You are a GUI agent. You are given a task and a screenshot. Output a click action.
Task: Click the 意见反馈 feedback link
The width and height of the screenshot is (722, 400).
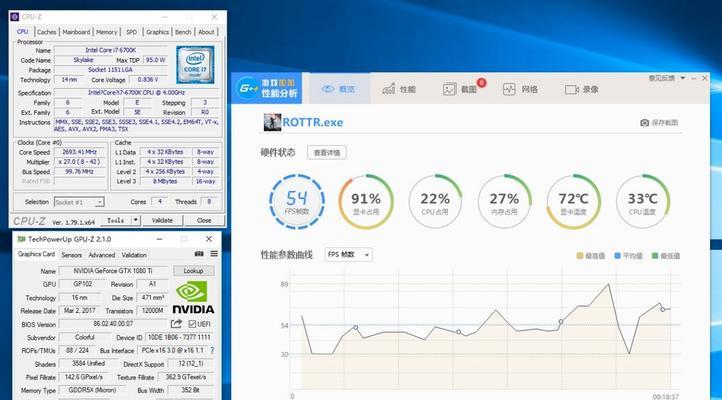click(x=662, y=78)
